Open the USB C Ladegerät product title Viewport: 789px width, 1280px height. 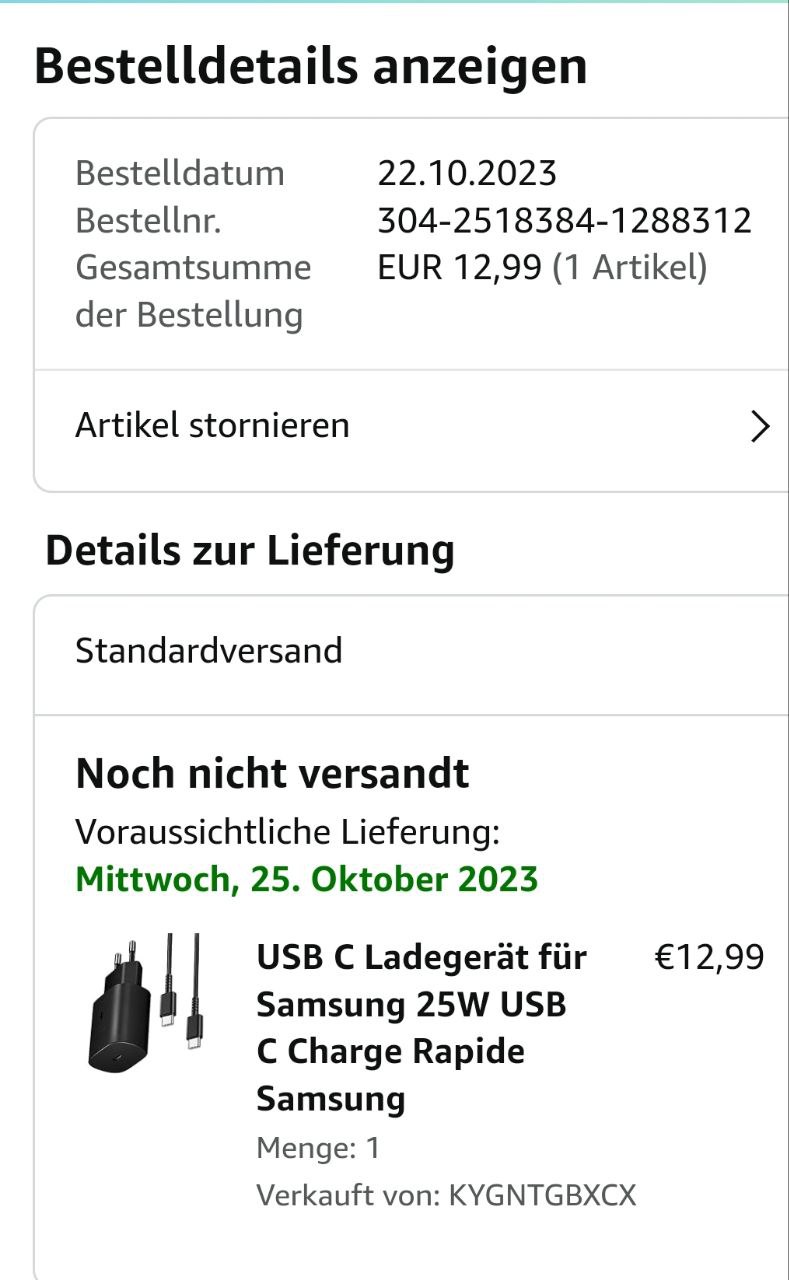point(421,1027)
